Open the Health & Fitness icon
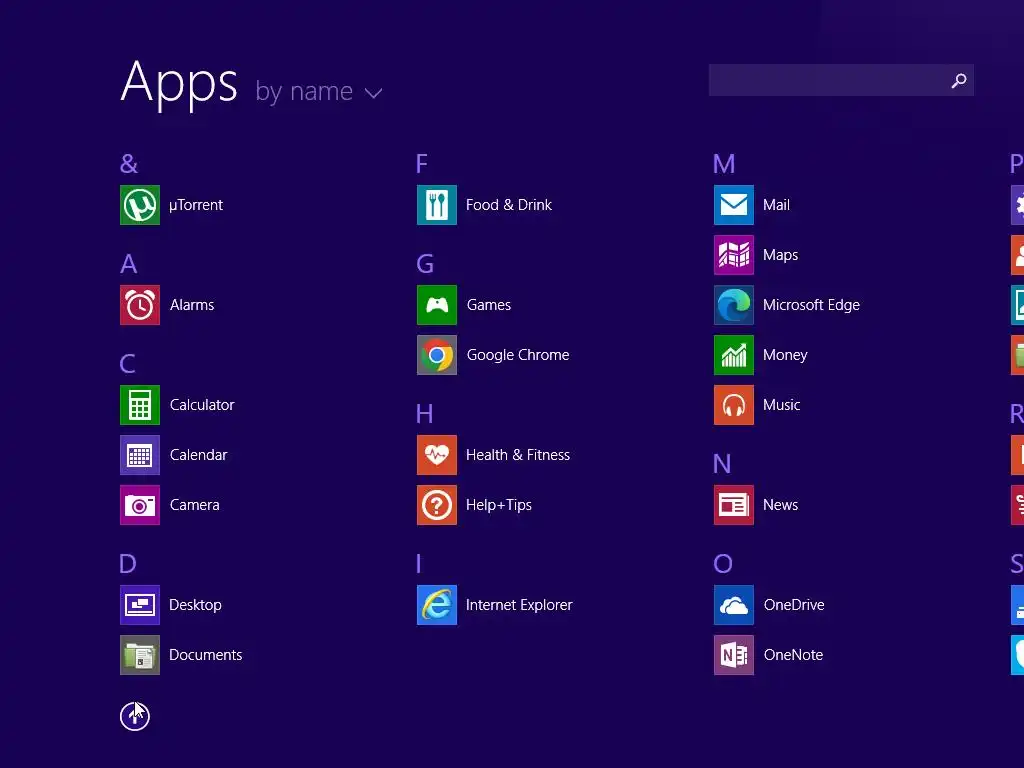The height and width of the screenshot is (768, 1024). tap(437, 455)
